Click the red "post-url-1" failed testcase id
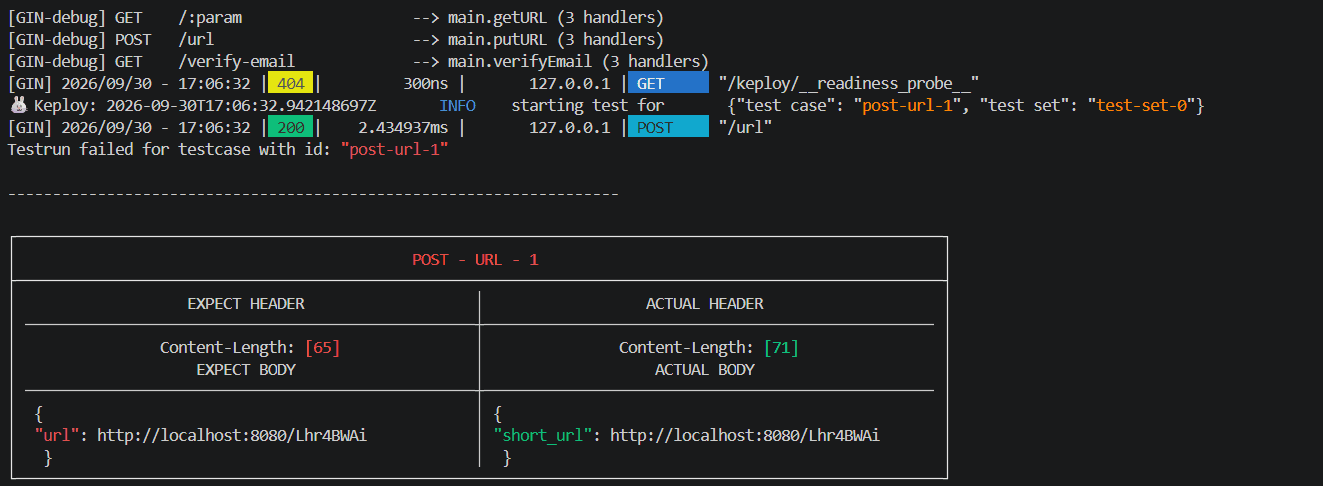The height and width of the screenshot is (486, 1323). (393, 149)
